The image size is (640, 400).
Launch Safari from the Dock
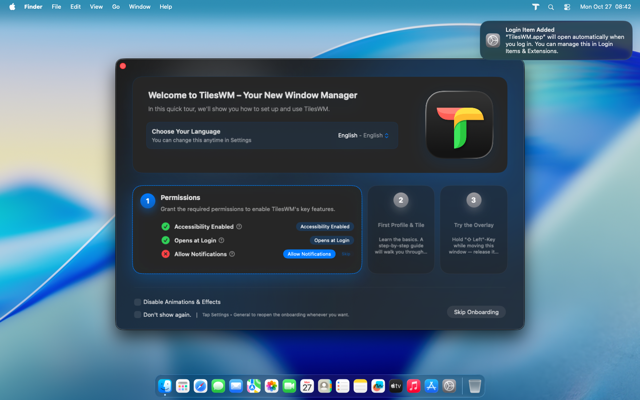[x=200, y=386]
